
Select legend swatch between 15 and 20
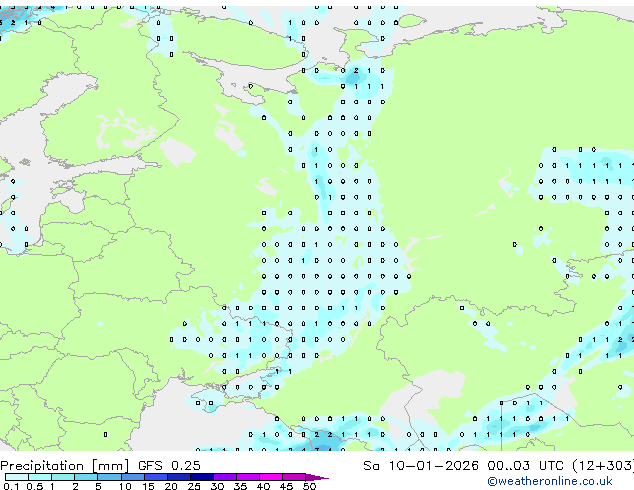click(155, 477)
